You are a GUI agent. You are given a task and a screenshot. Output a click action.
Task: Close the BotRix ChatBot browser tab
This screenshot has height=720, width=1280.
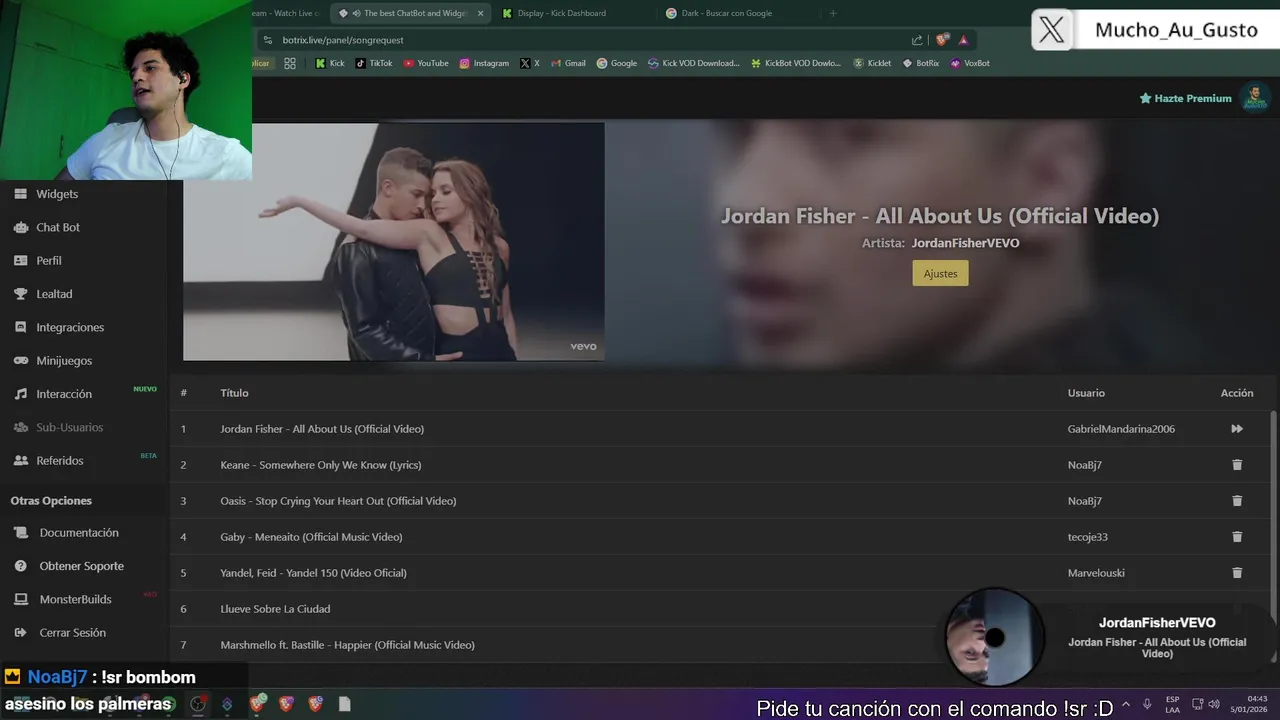480,13
